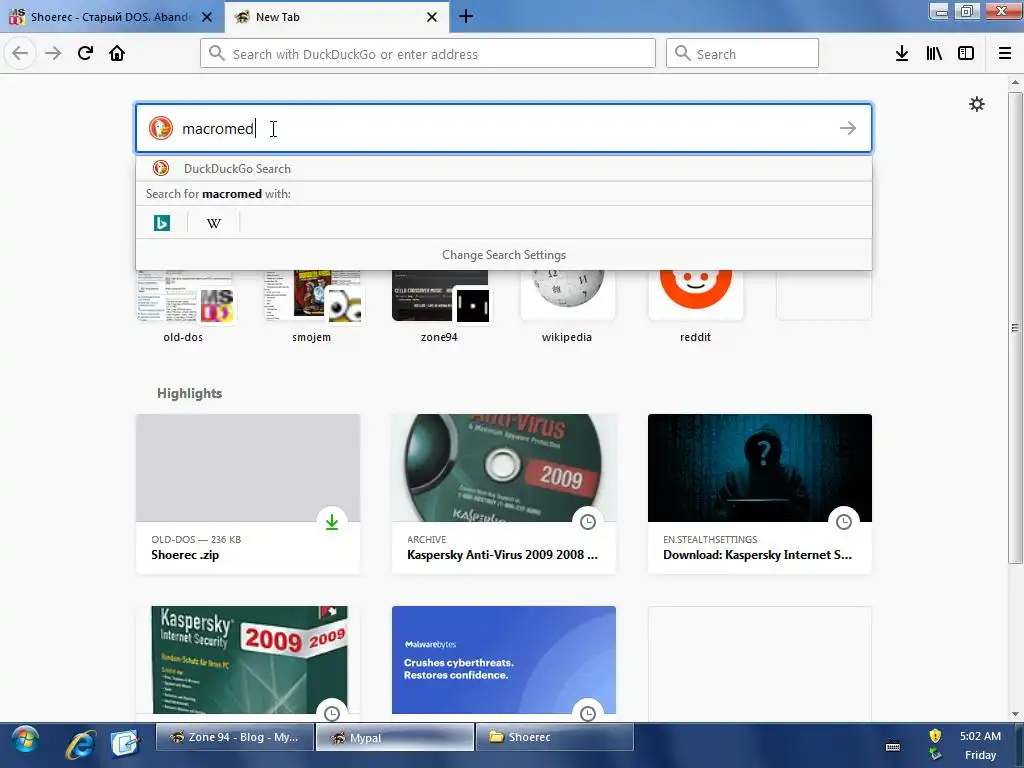Click the security shield tray icon
Screen dimensions: 1024x768
pyautogui.click(x=935, y=735)
